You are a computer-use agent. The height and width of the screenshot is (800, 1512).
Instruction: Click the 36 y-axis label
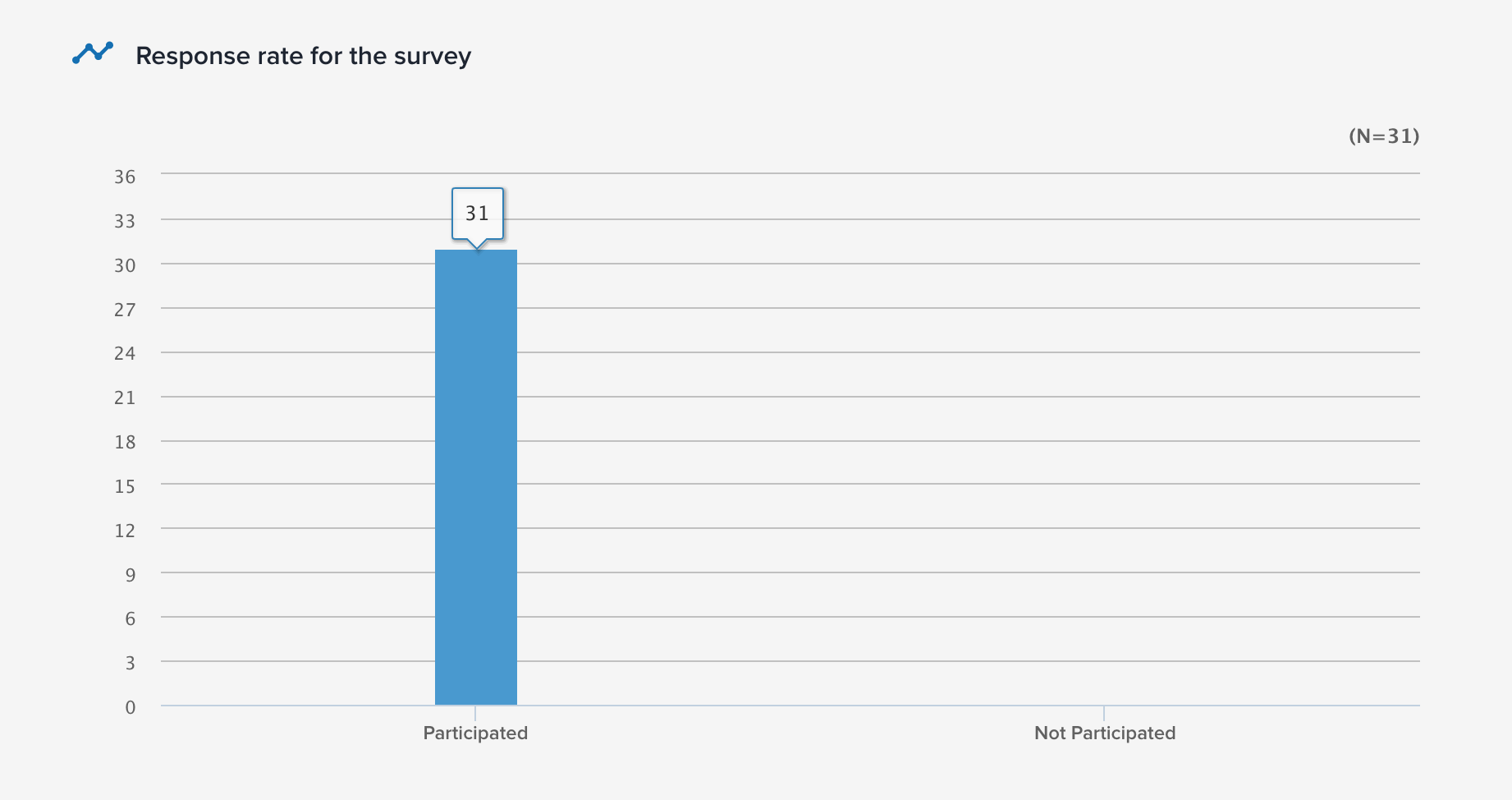click(x=125, y=177)
